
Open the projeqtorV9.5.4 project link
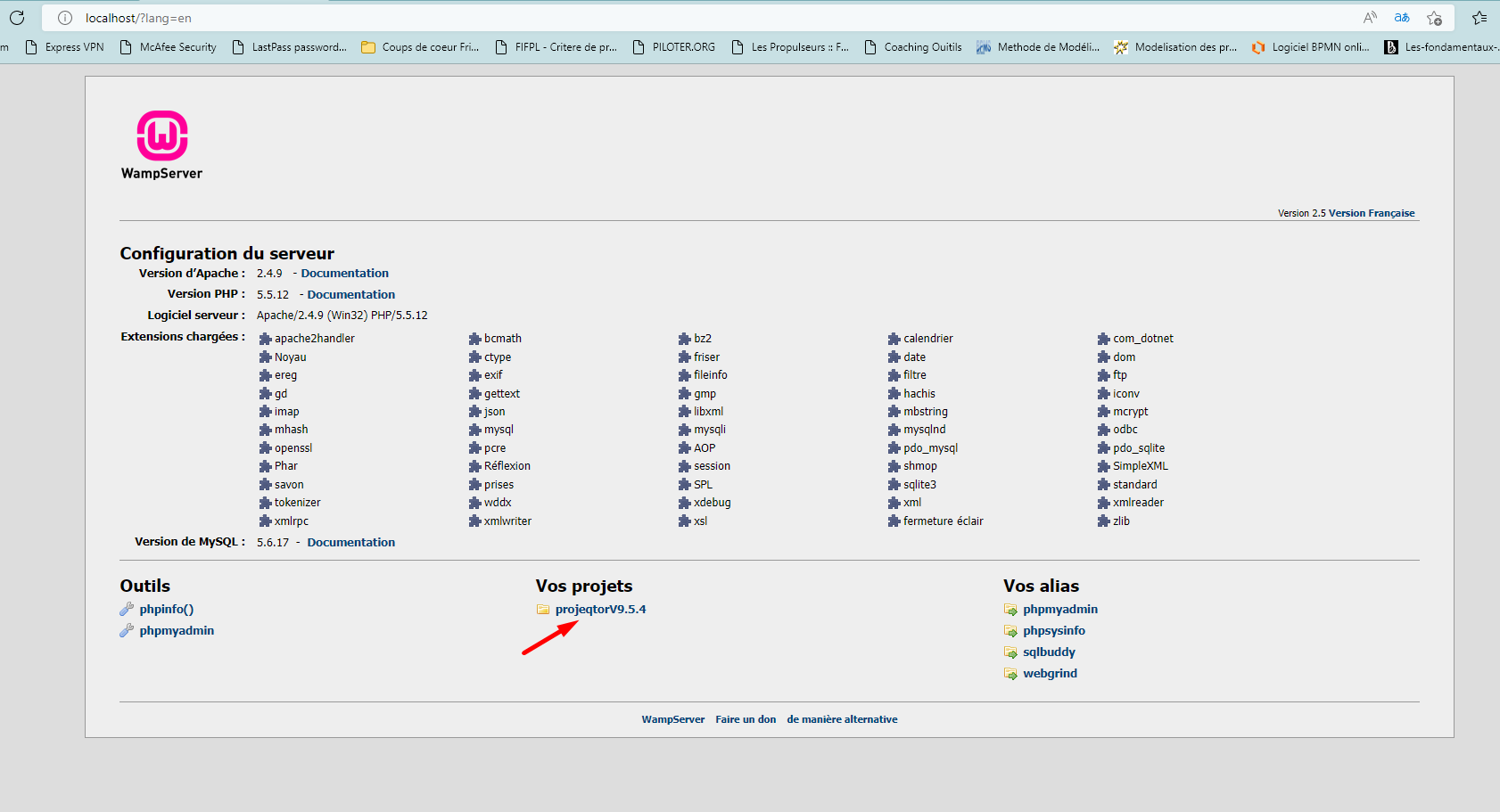600,610
